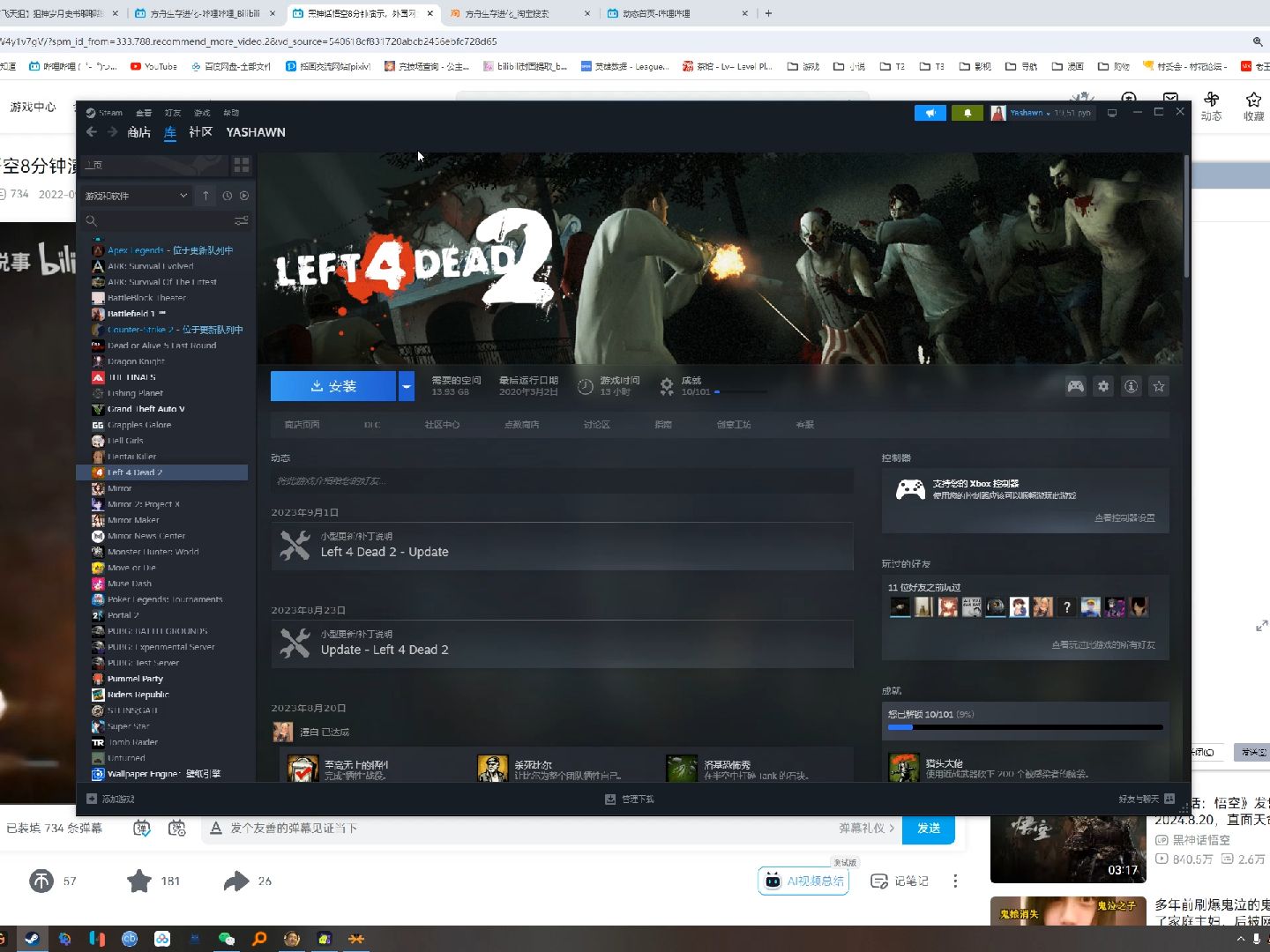Open the Games menu in Steam
This screenshot has width=1270, height=952.
(202, 113)
